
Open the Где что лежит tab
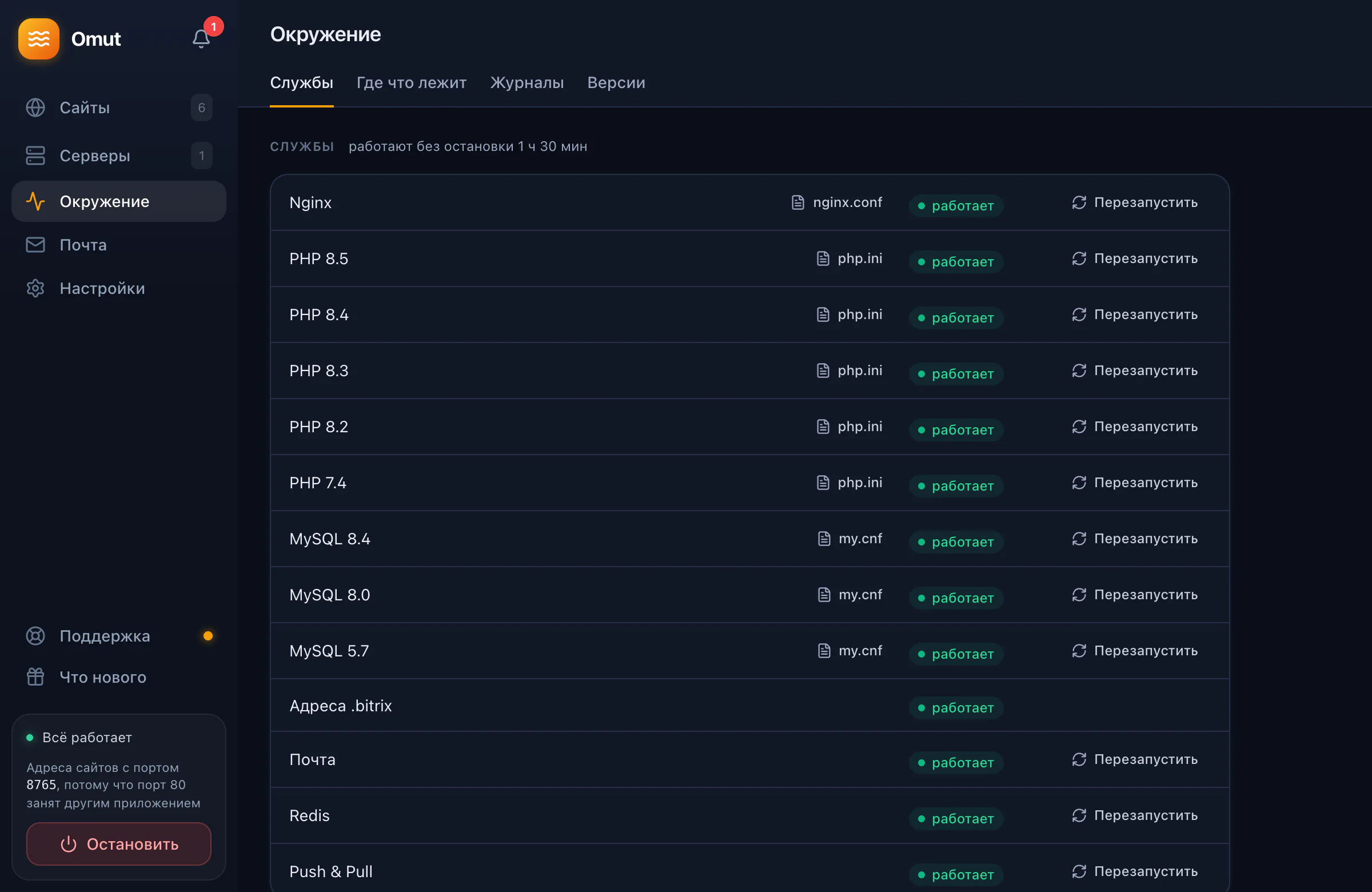click(x=412, y=82)
